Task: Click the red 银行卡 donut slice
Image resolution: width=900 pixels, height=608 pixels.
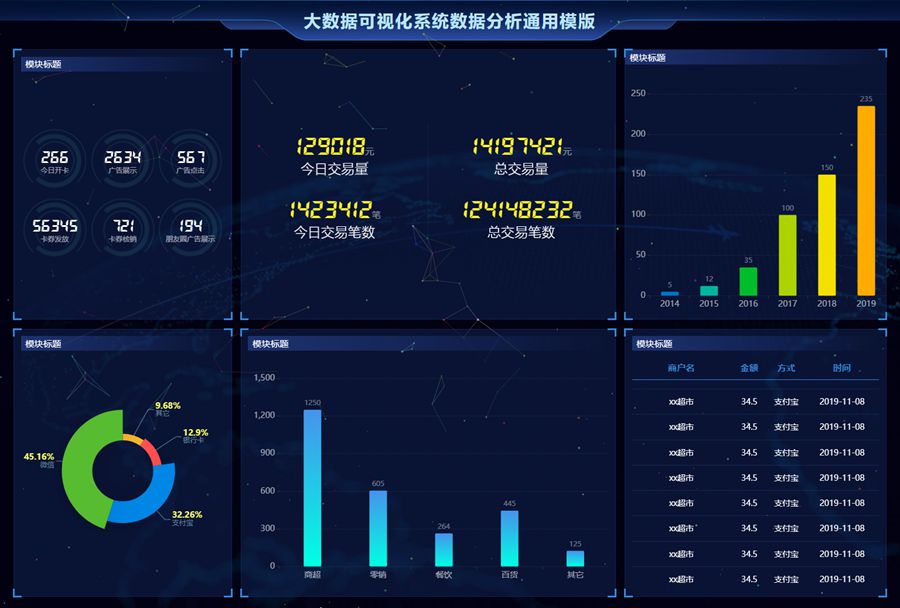Action: click(x=152, y=452)
